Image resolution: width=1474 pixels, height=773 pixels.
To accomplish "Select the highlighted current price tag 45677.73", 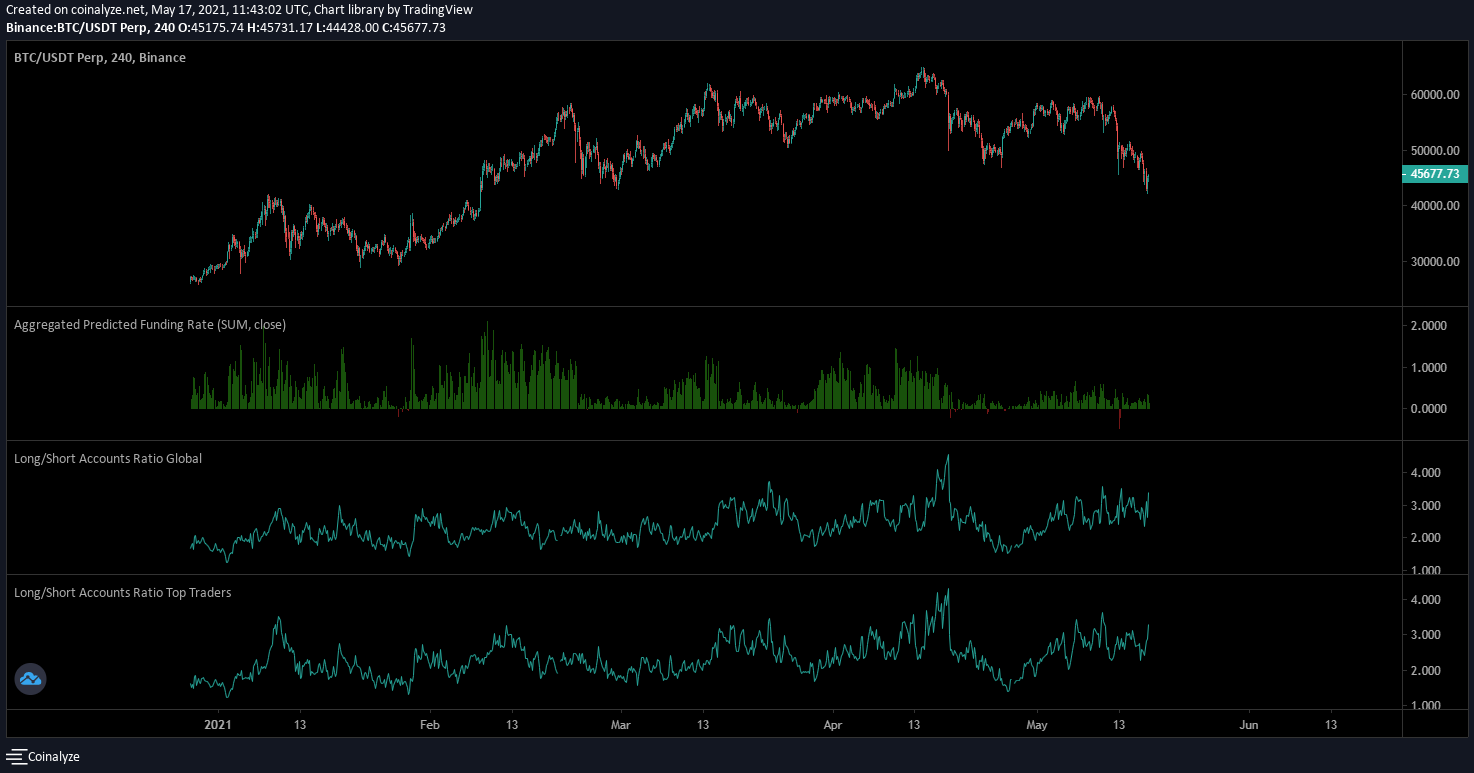I will point(1435,174).
